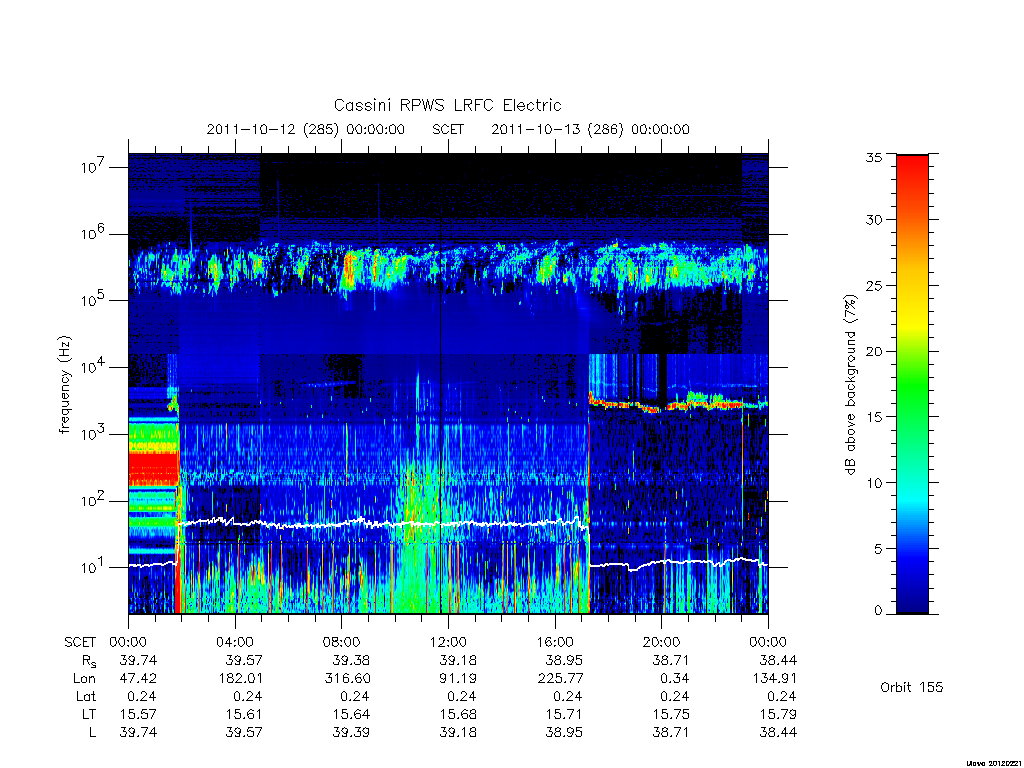Select the end date '2011-10-13 (286) 00:00:00'
The image size is (1024, 768).
[590, 129]
